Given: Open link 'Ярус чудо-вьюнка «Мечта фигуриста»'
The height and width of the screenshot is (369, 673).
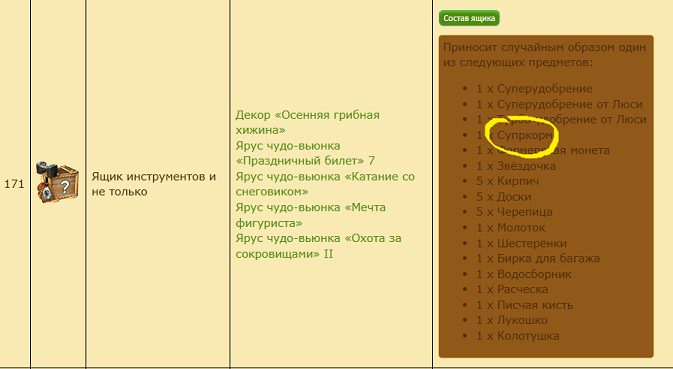Looking at the screenshot, I should pyautogui.click(x=310, y=215).
